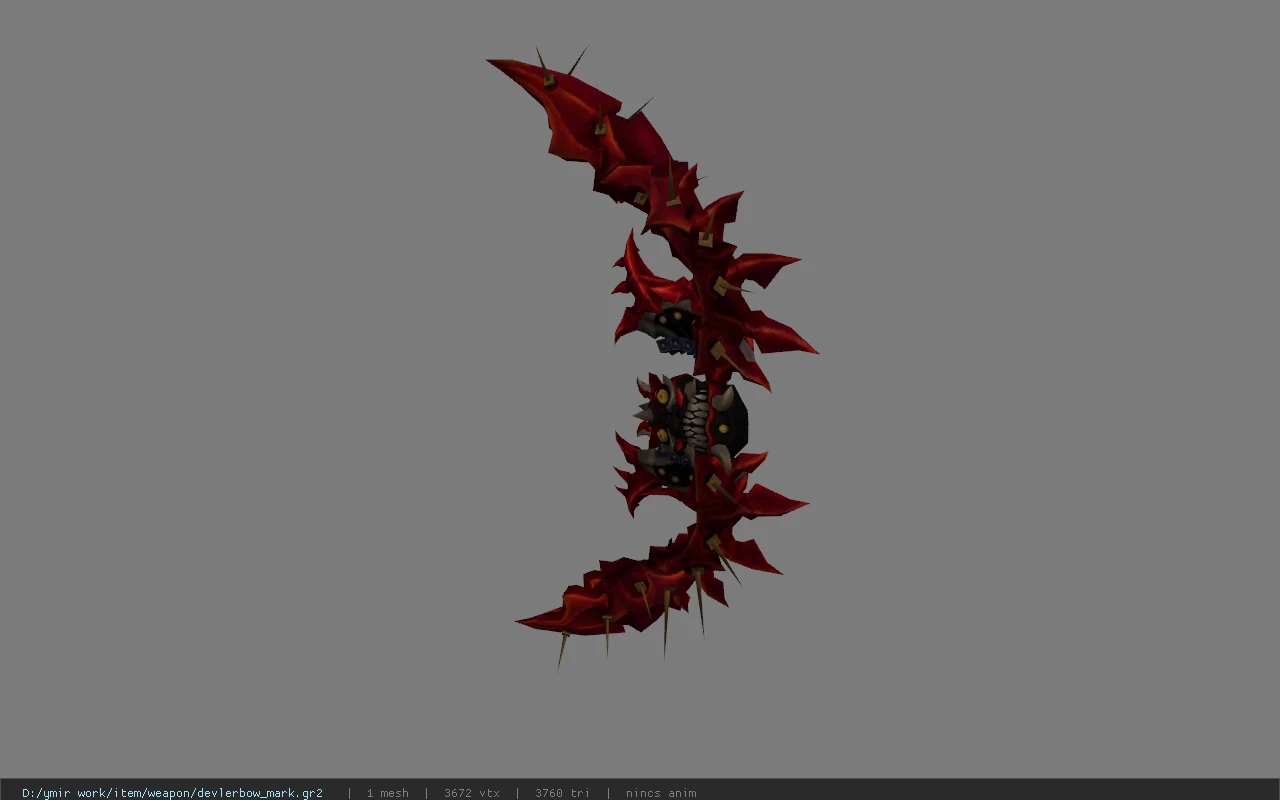Click the thin dark needle on the upper tip
This screenshot has height=800, width=1280.
click(577, 60)
